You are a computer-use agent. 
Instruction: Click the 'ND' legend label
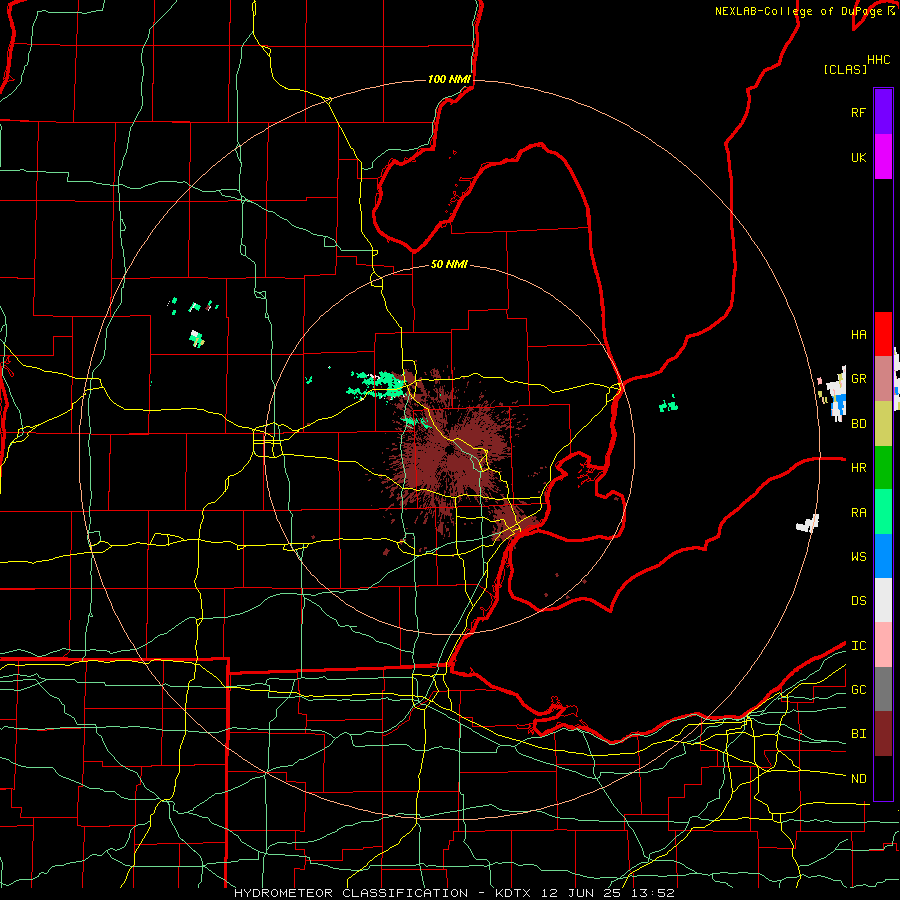[858, 778]
